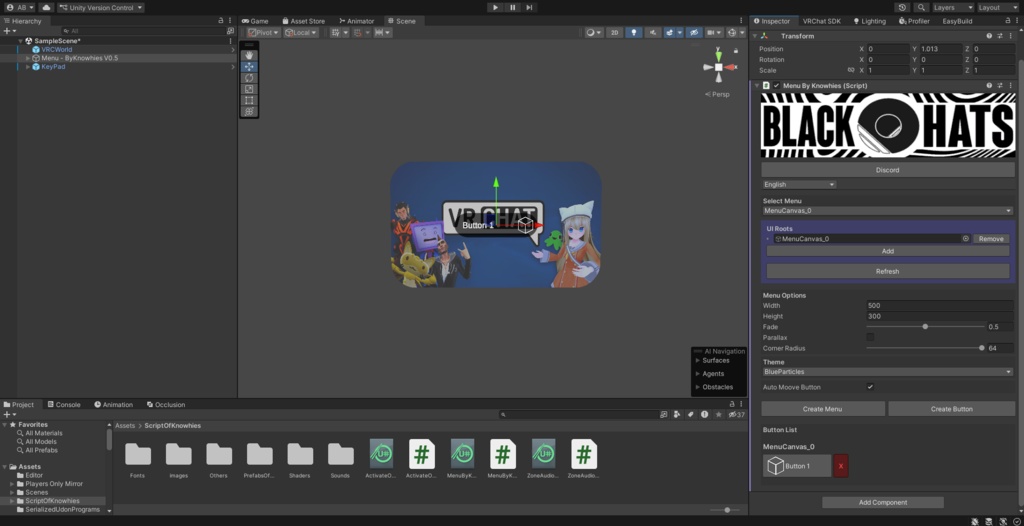The width and height of the screenshot is (1024, 526).
Task: Click the Position Y field
Action: 940,49
